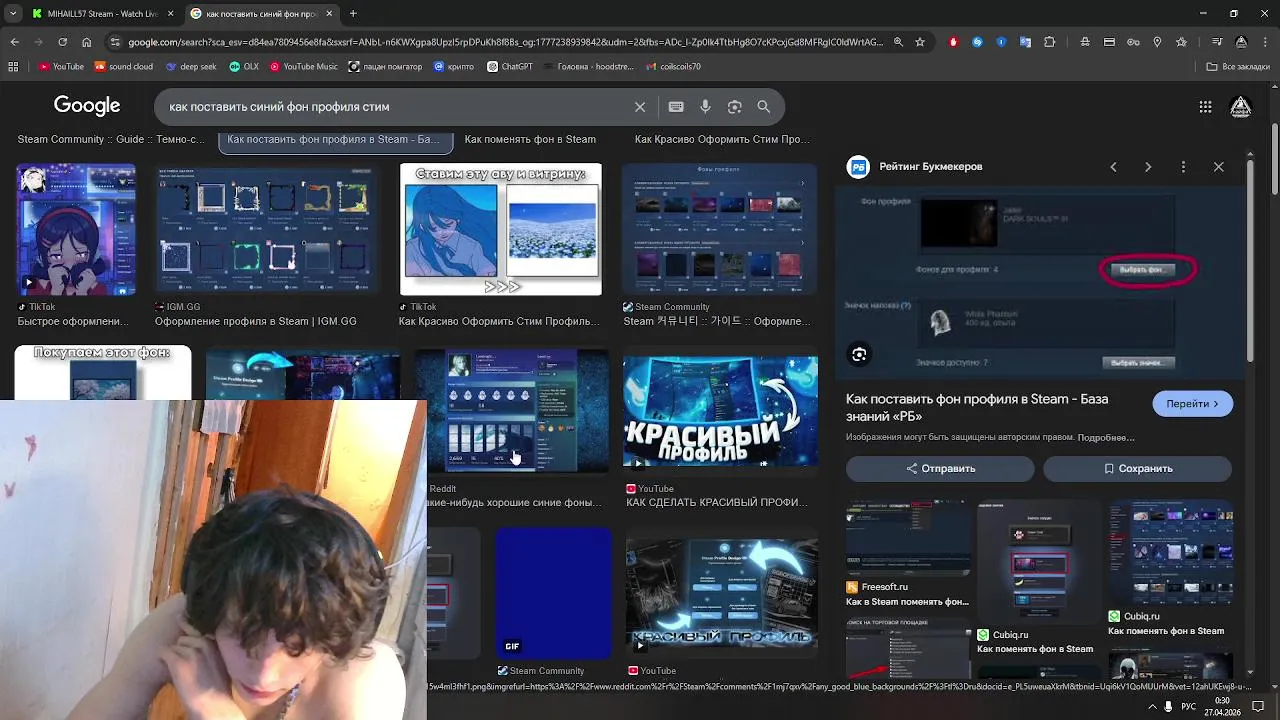Open the tab search dropdown arrow

click(x=12, y=14)
